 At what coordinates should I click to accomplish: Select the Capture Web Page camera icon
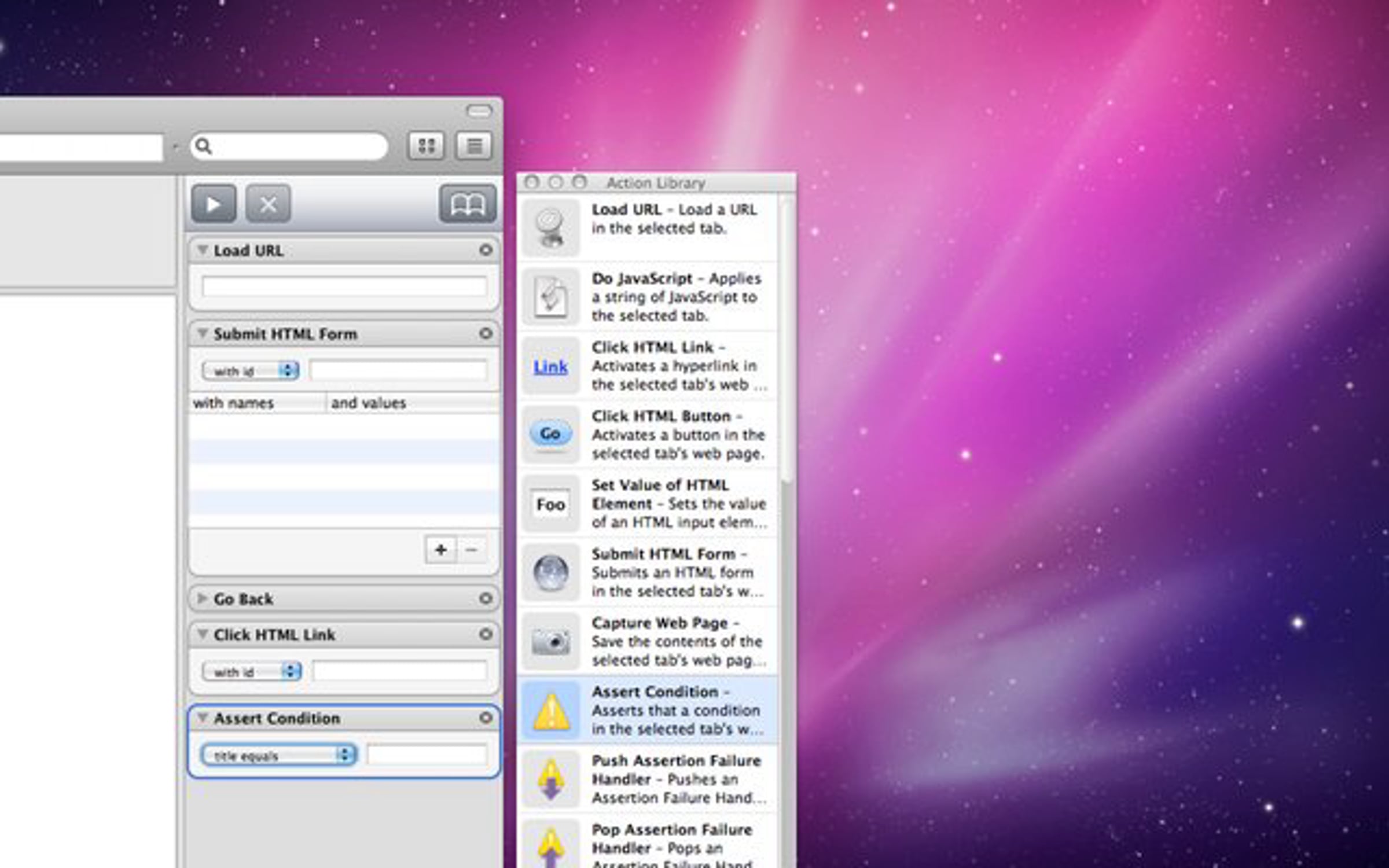[x=550, y=641]
